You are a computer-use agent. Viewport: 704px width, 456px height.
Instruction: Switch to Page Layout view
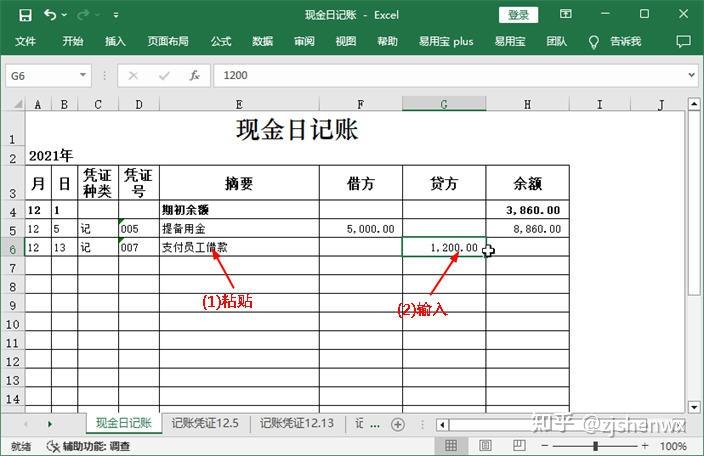[x=488, y=446]
